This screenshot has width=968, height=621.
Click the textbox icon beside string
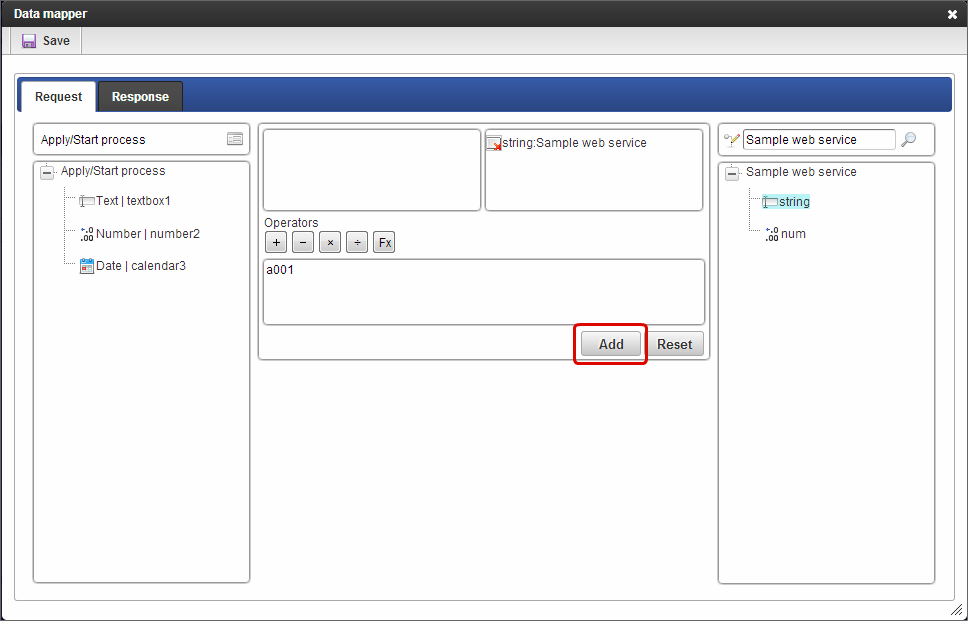tap(770, 202)
